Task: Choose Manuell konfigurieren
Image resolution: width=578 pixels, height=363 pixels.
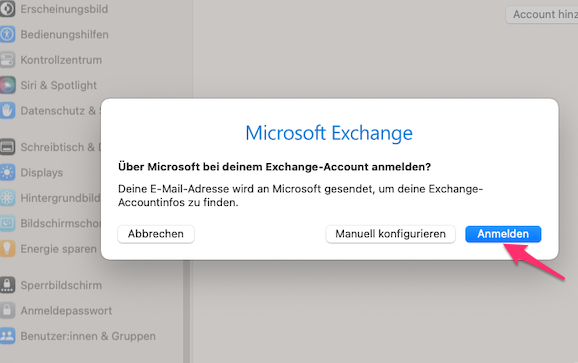Action: [x=390, y=234]
